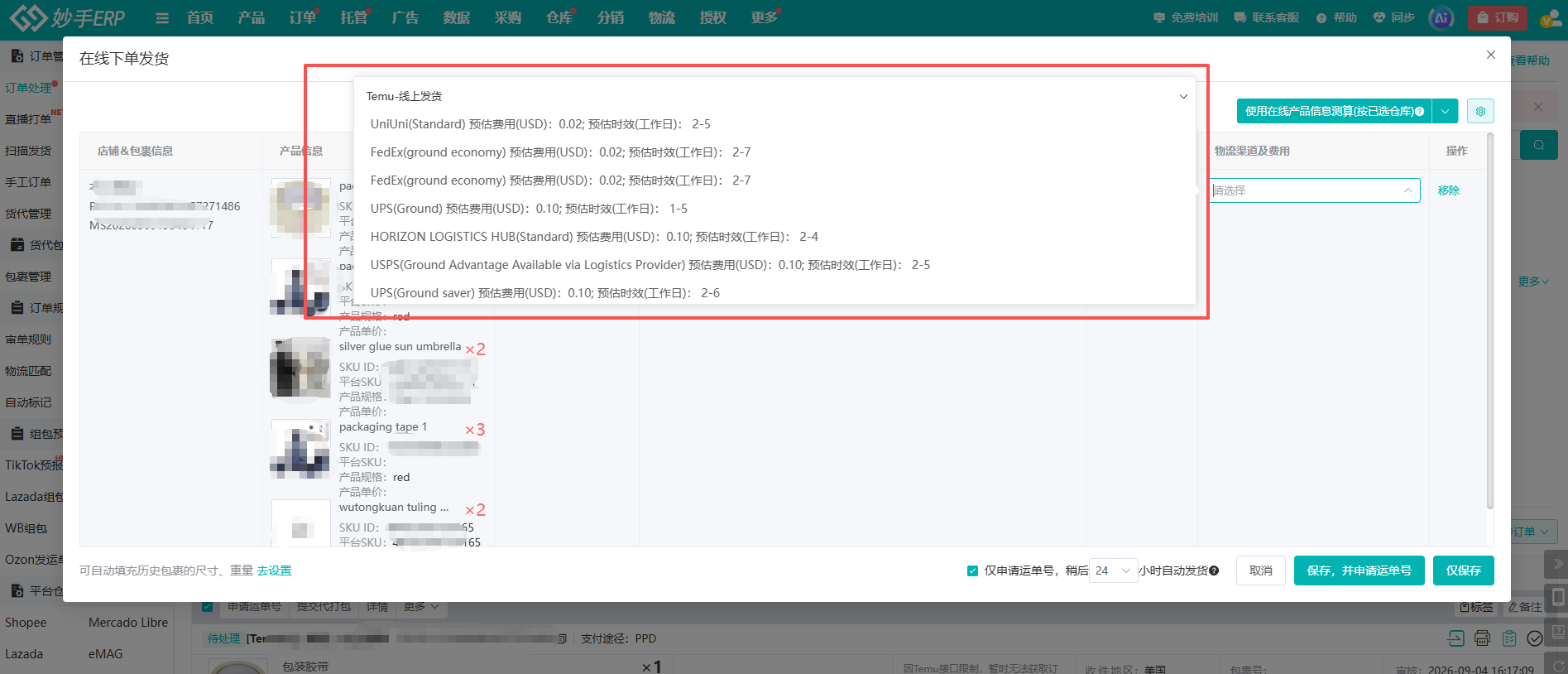Select first FedEx(ground economy) option
Viewport: 1568px width, 674px height.
(774, 152)
